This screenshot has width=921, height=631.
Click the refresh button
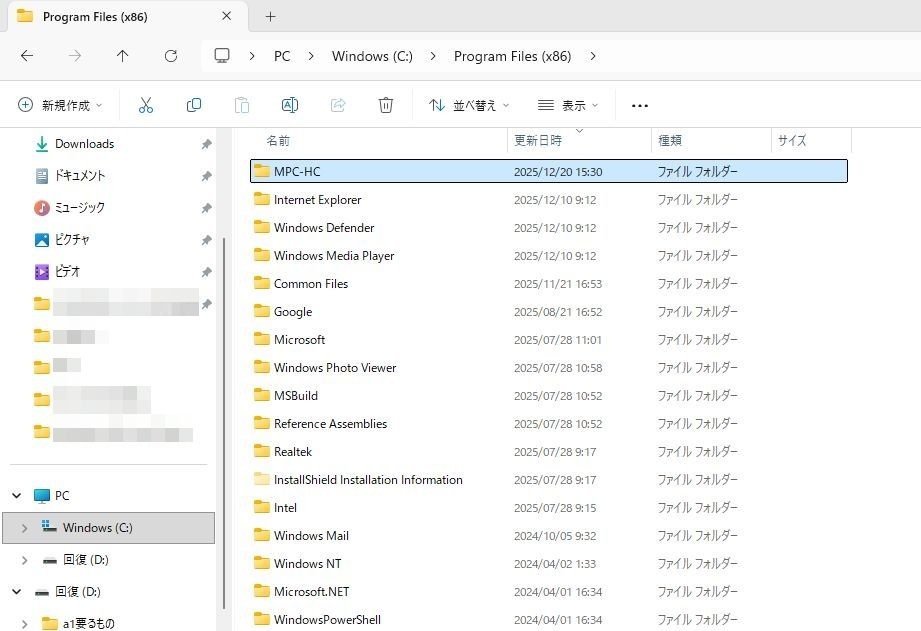[x=171, y=56]
